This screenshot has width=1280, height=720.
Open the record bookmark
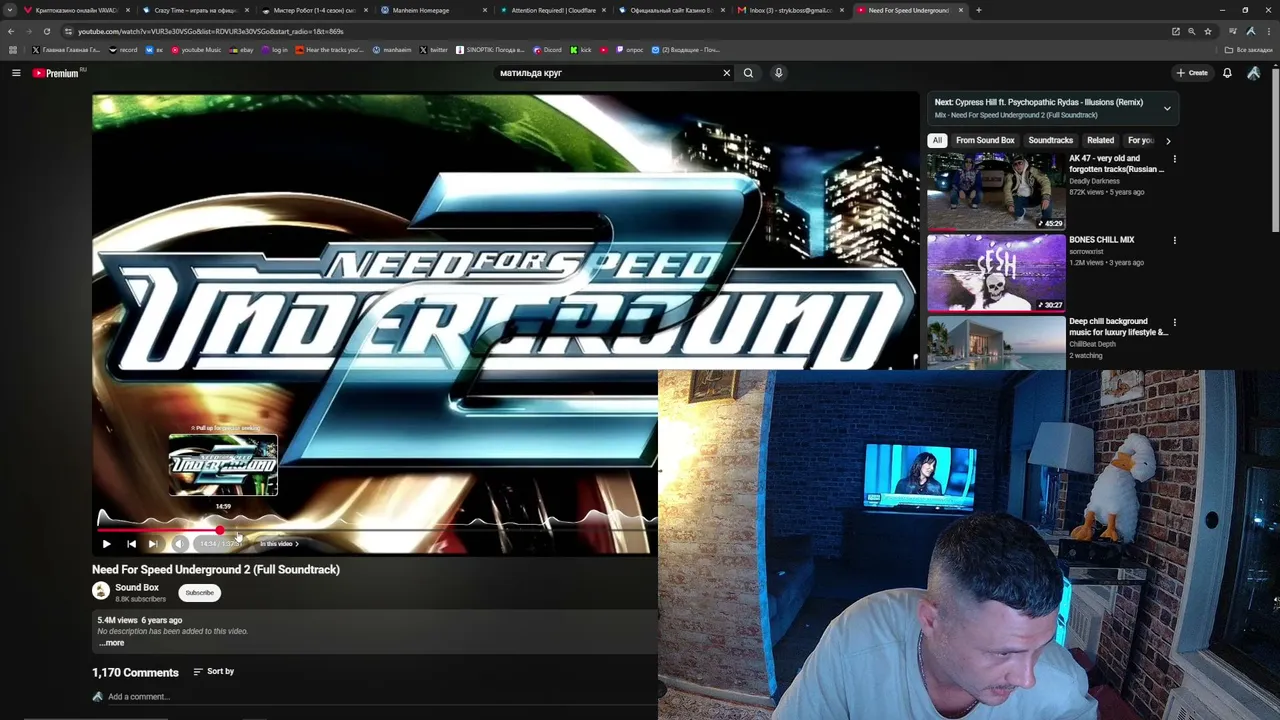[123, 50]
